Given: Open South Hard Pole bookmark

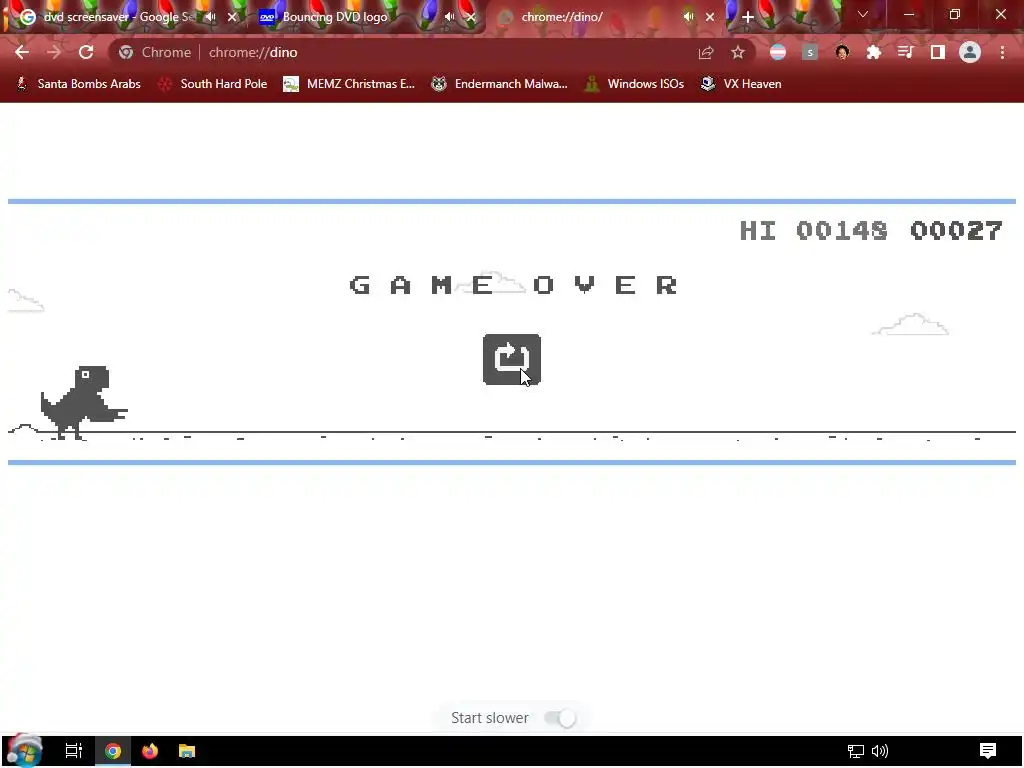Looking at the screenshot, I should [213, 84].
